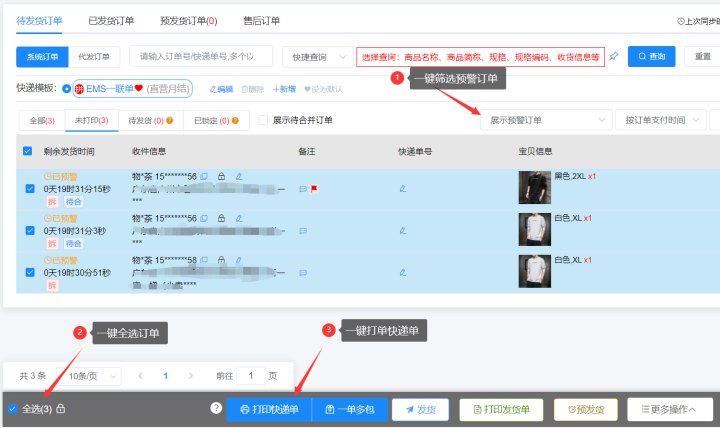Click the order number search input
The width and height of the screenshot is (720, 428).
[x=201, y=56]
